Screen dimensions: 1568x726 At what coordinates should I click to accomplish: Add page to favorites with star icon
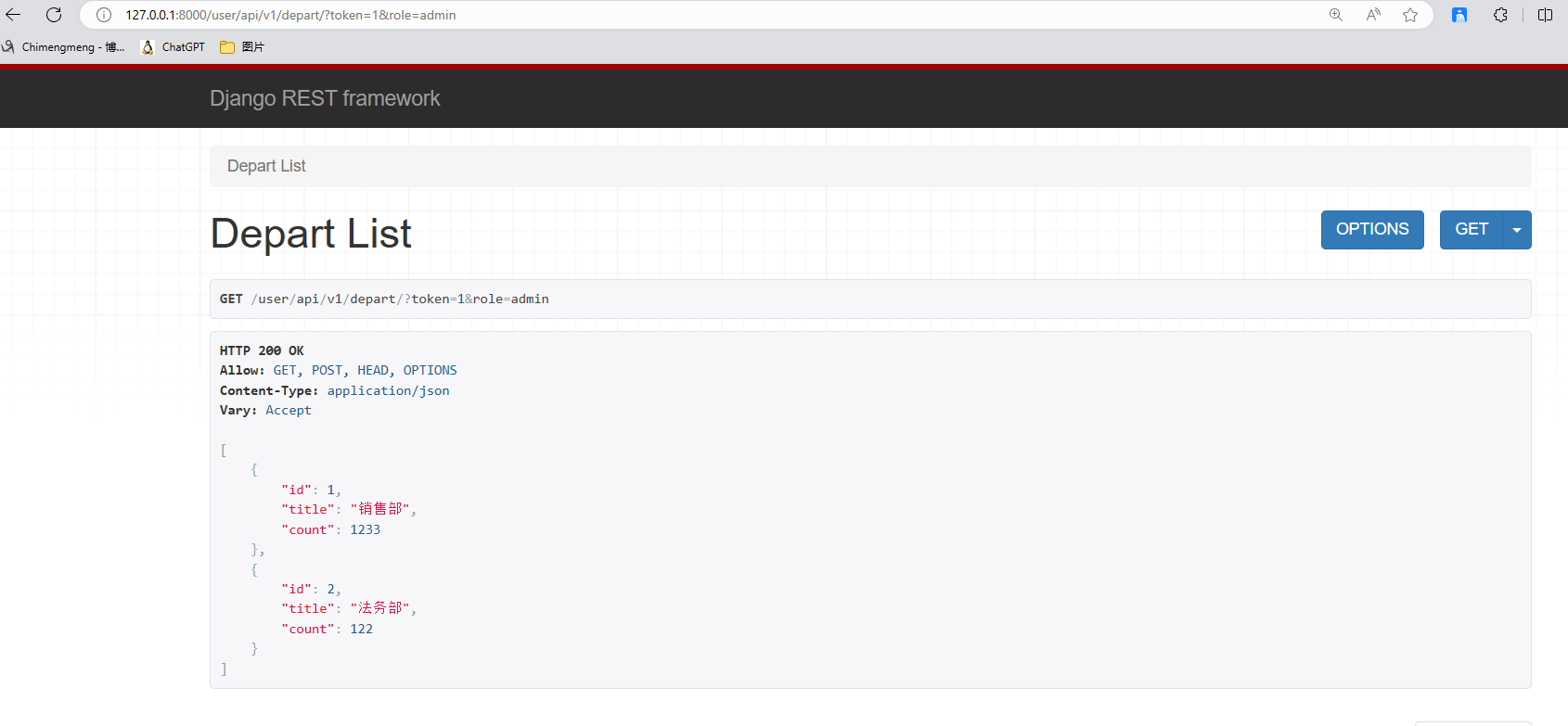pos(1410,15)
